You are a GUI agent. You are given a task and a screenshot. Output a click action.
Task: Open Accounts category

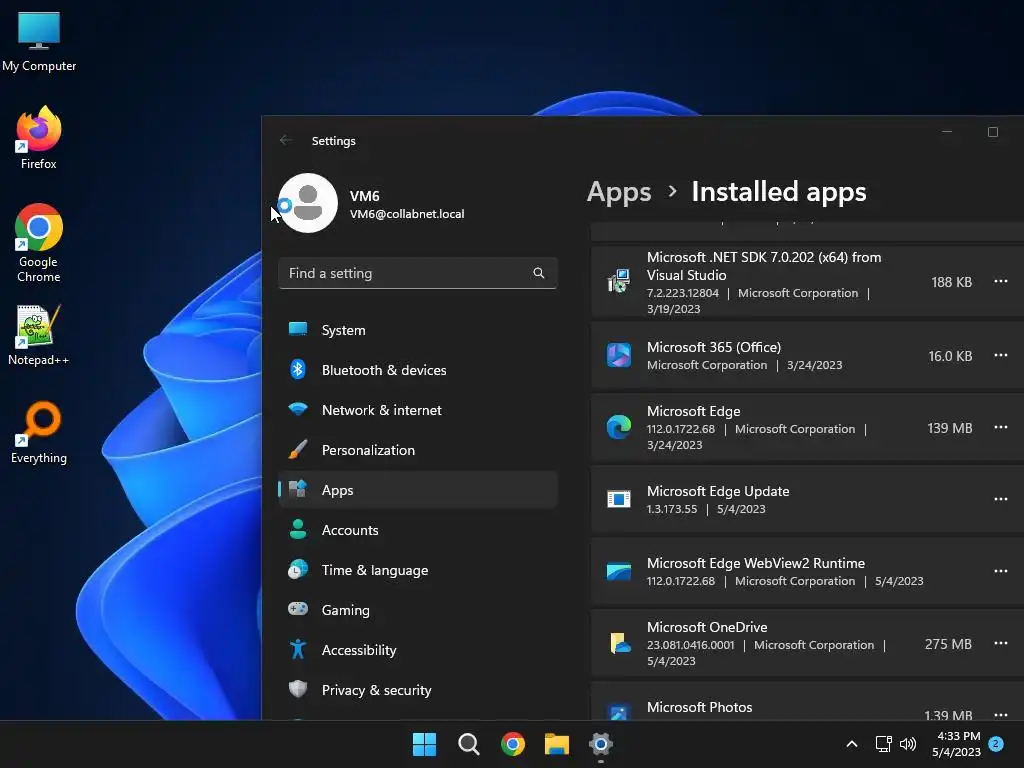(x=418, y=530)
